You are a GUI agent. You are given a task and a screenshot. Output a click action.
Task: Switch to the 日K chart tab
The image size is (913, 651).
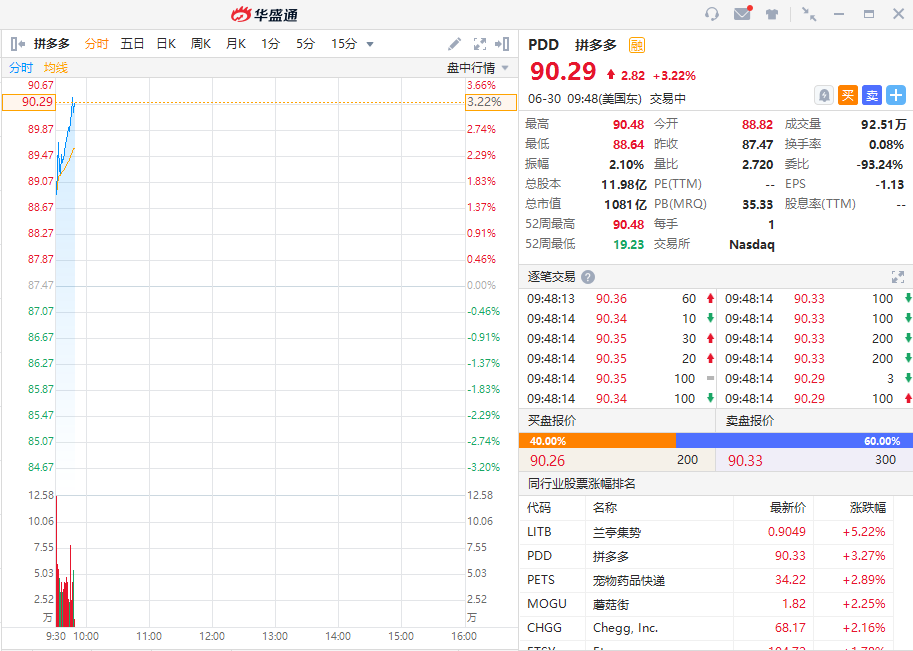coord(167,44)
